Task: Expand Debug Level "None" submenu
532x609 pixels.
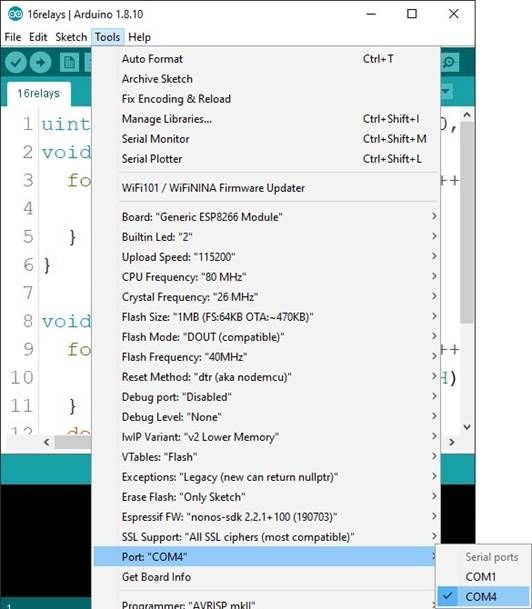Action: pyautogui.click(x=266, y=417)
